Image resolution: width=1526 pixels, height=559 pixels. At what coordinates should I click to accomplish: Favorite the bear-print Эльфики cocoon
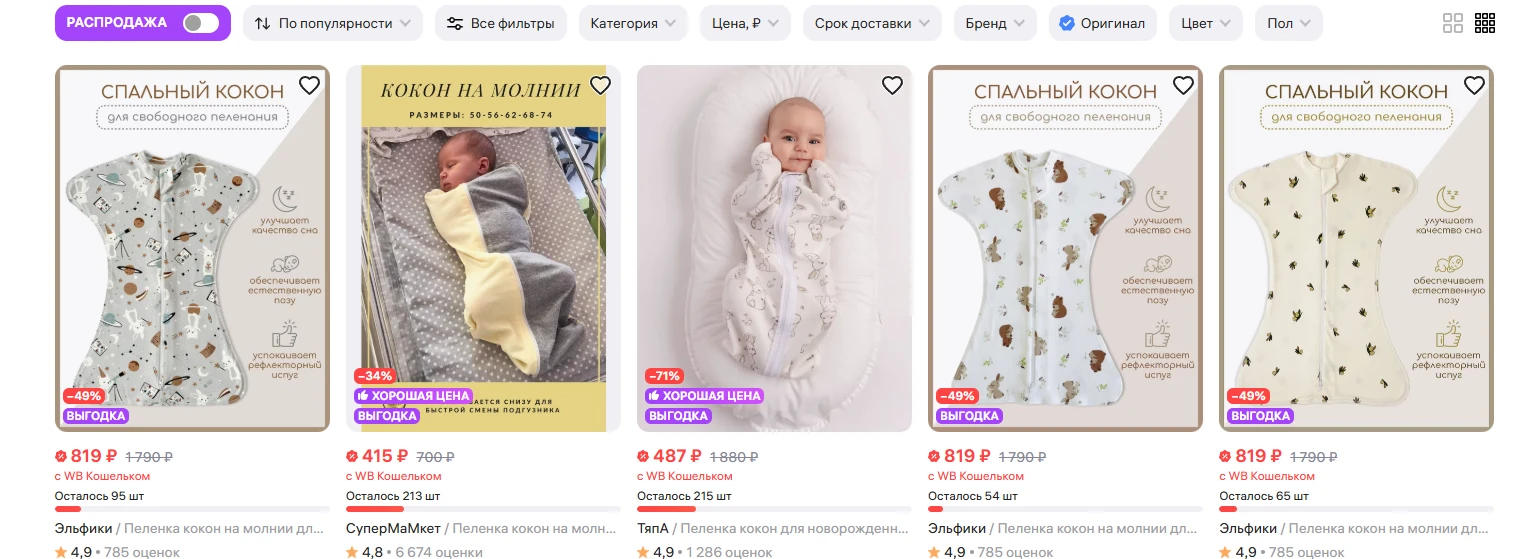pos(1183,86)
